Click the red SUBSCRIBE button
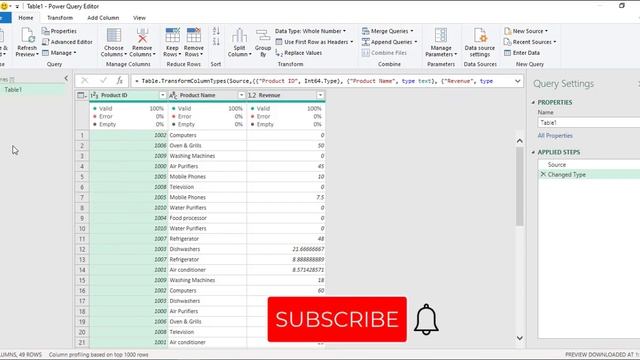This screenshot has width=640, height=360. (337, 319)
